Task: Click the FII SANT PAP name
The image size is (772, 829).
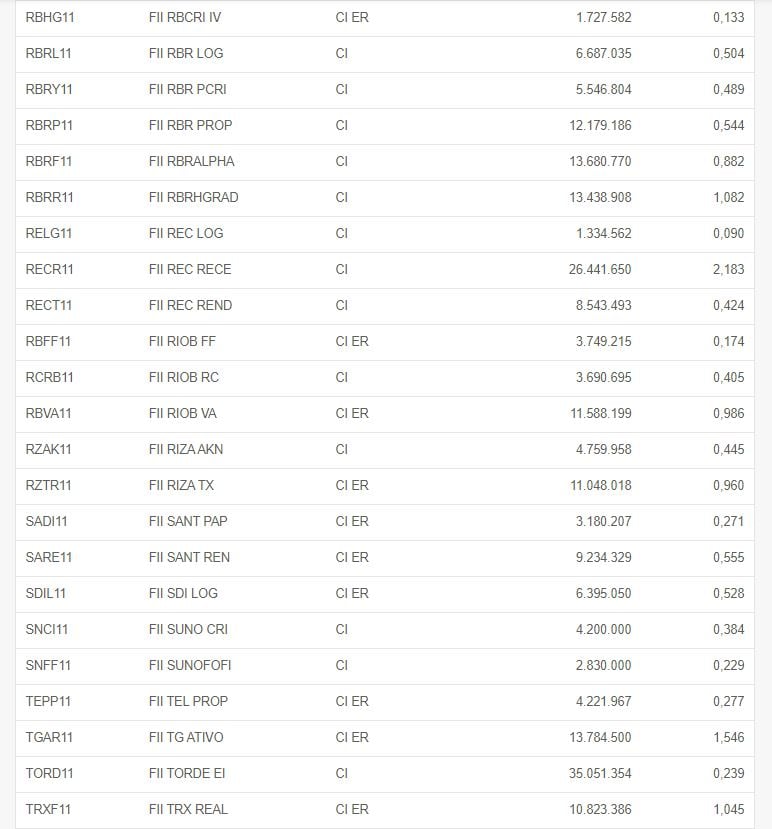Action: (188, 521)
